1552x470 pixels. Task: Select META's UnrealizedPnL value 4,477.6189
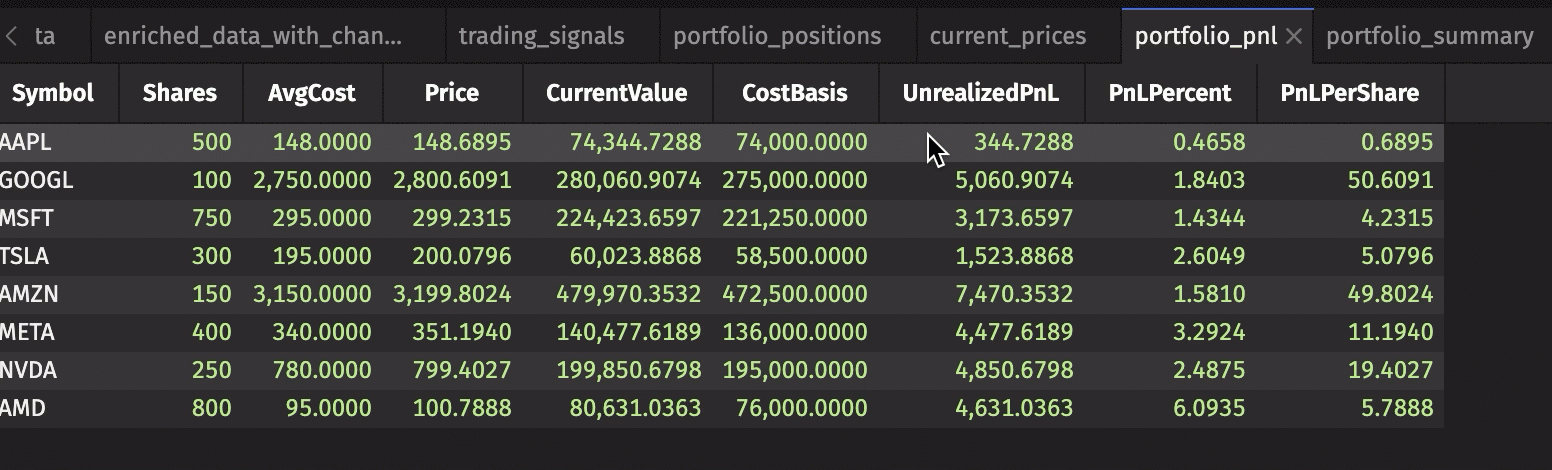pyautogui.click(x=1014, y=333)
